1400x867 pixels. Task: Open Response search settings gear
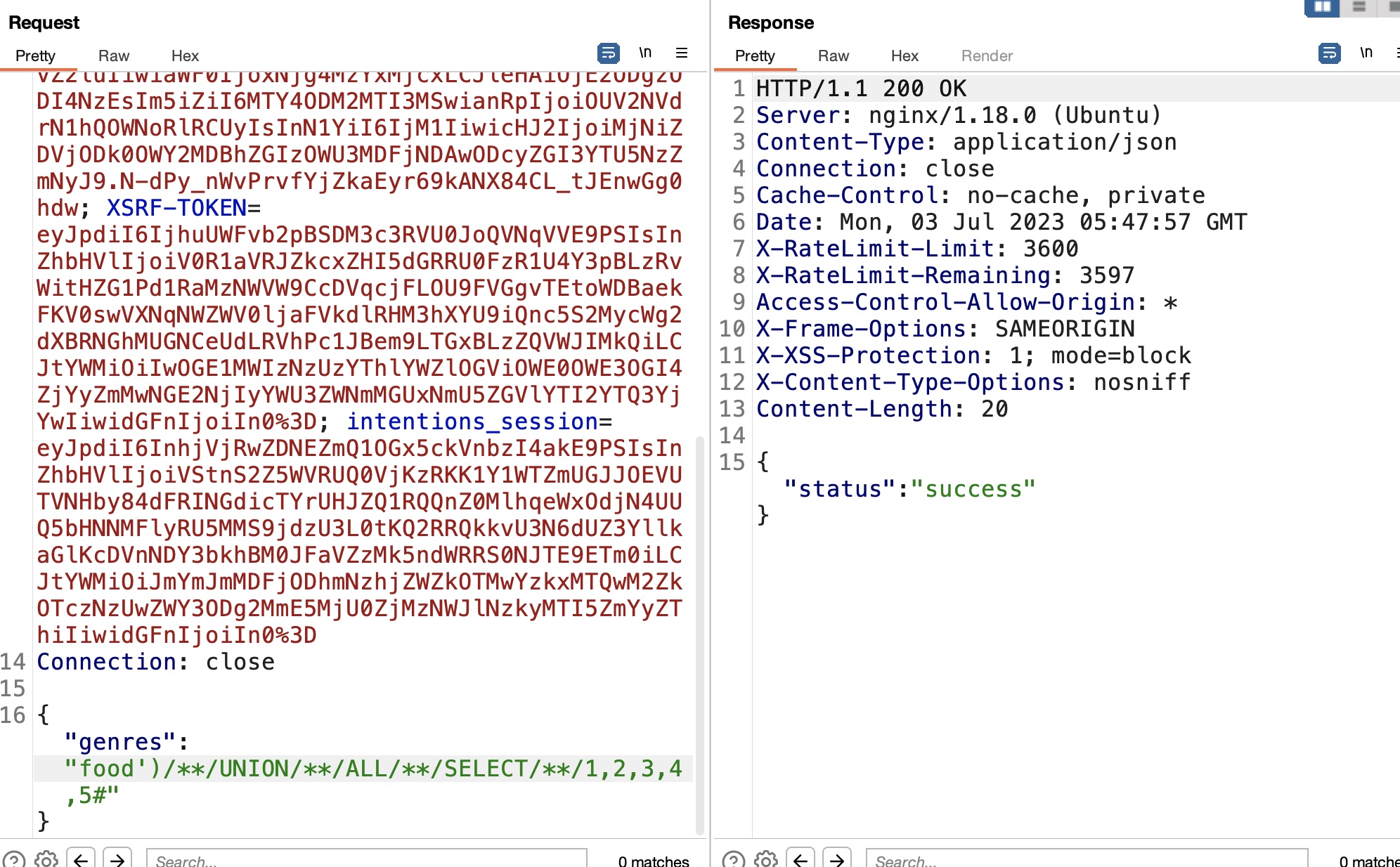point(765,859)
